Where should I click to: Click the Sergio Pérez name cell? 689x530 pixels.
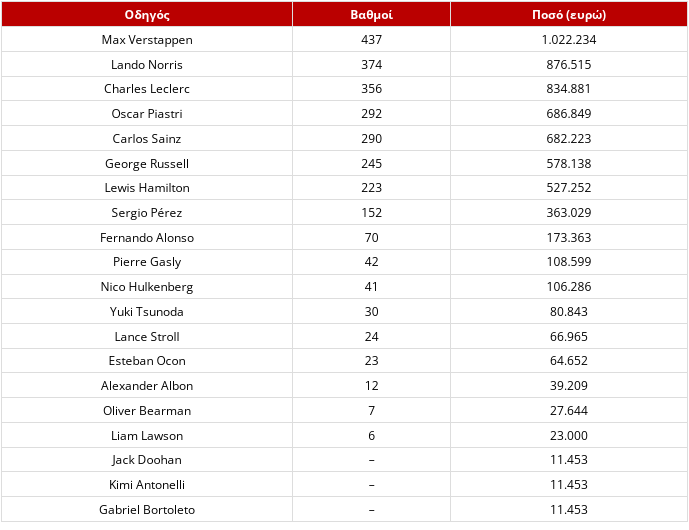tap(147, 213)
